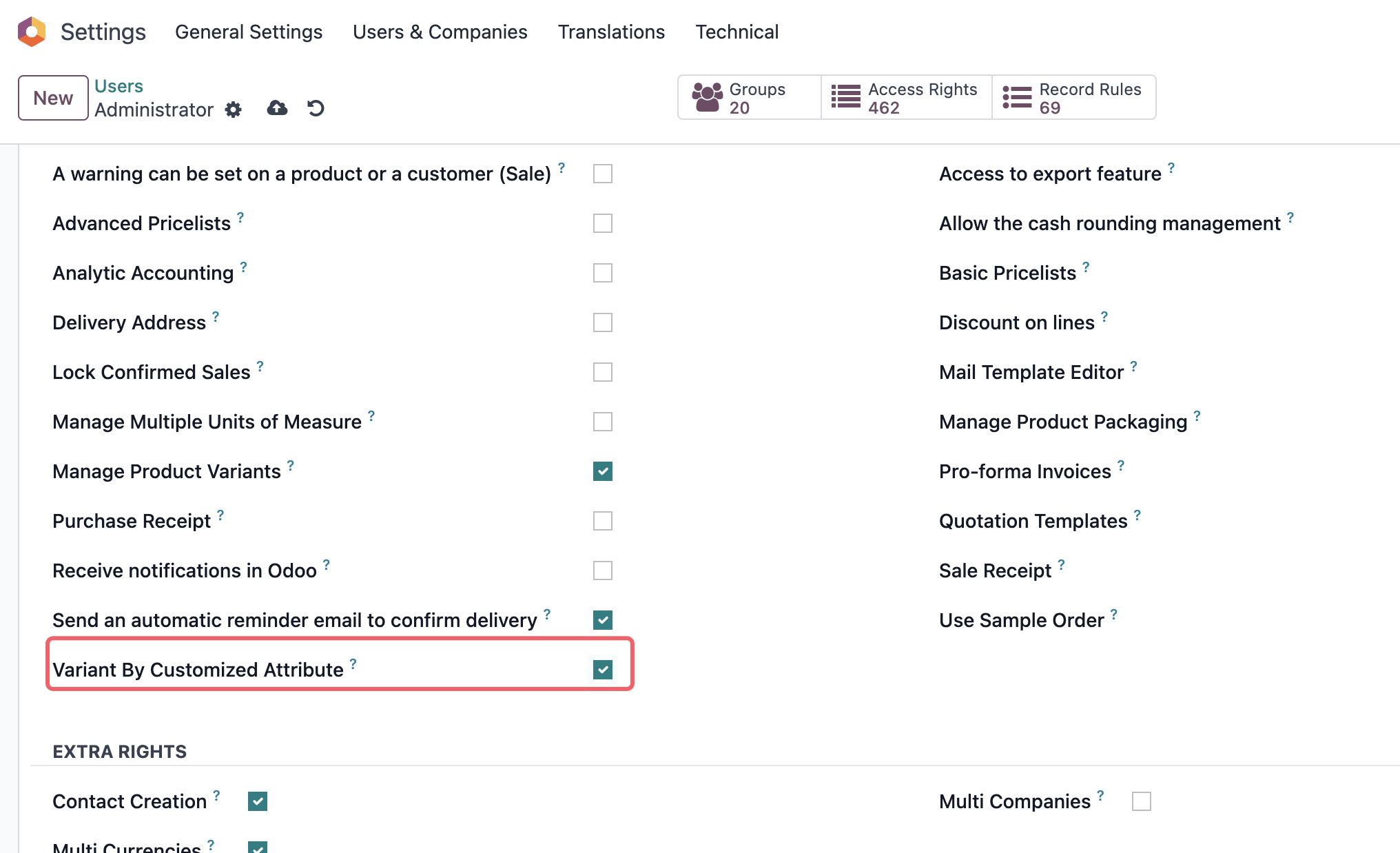This screenshot has width=1400, height=853.
Task: Open the Groups stat button
Action: [x=750, y=98]
